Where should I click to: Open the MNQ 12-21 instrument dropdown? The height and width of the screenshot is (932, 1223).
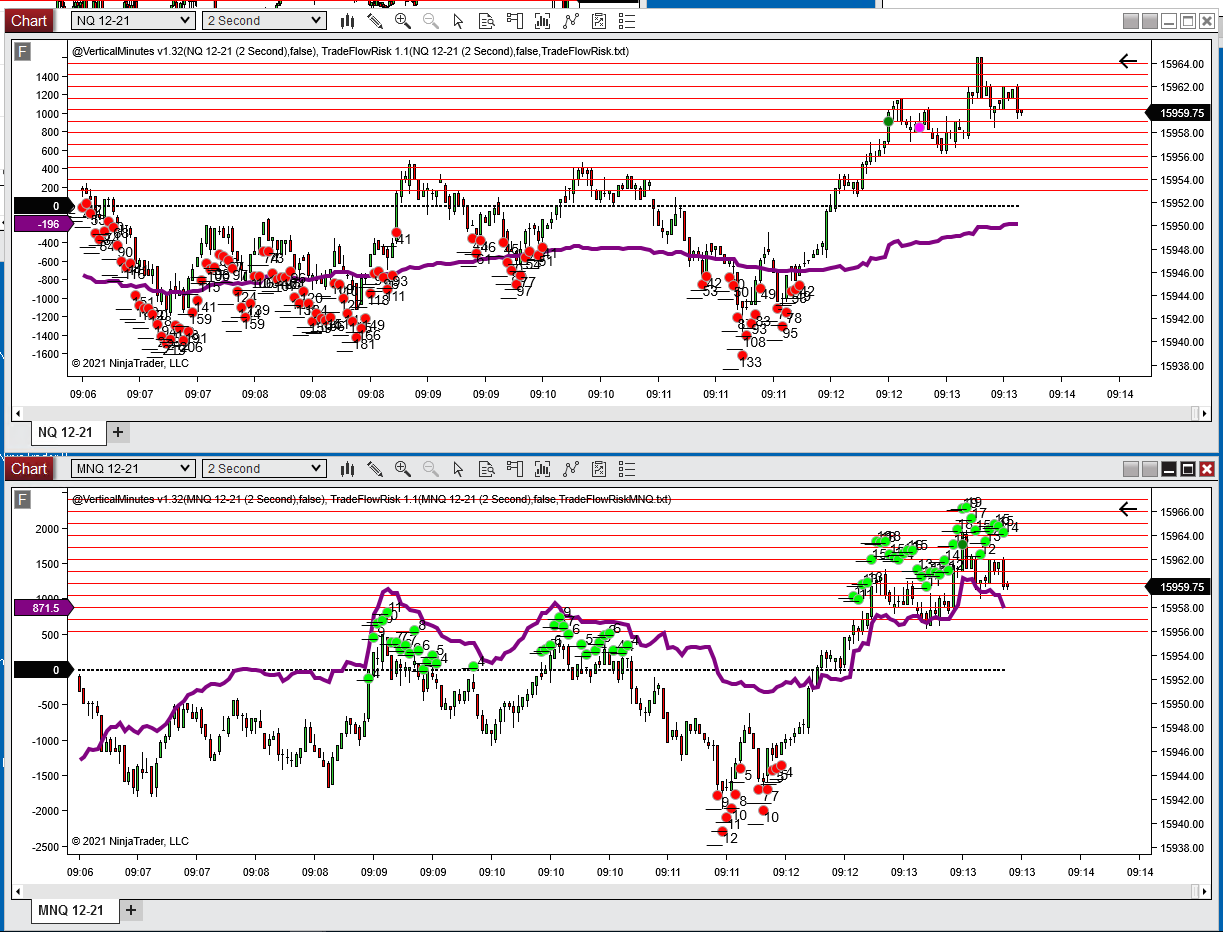click(134, 468)
